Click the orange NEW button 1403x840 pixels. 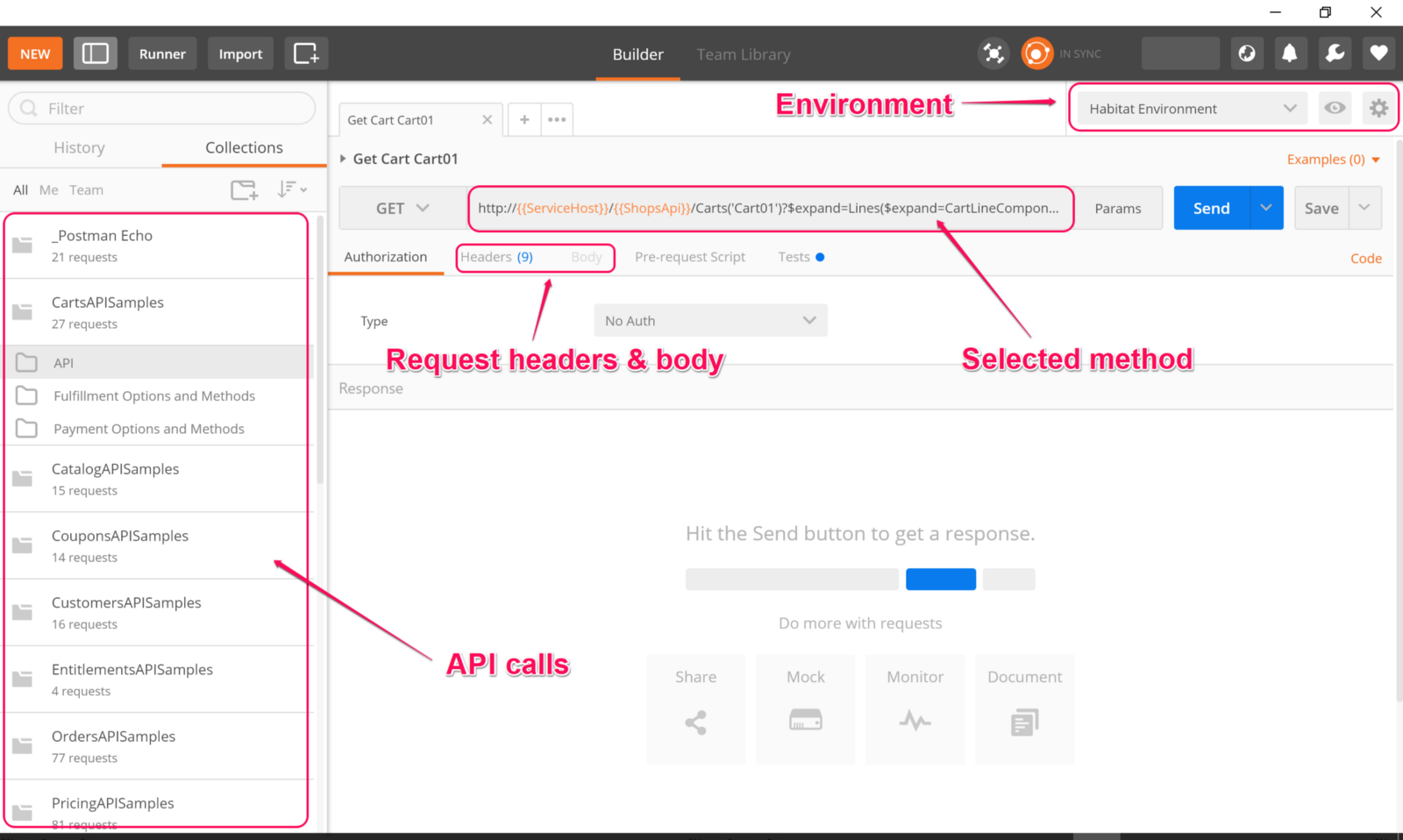click(x=35, y=53)
